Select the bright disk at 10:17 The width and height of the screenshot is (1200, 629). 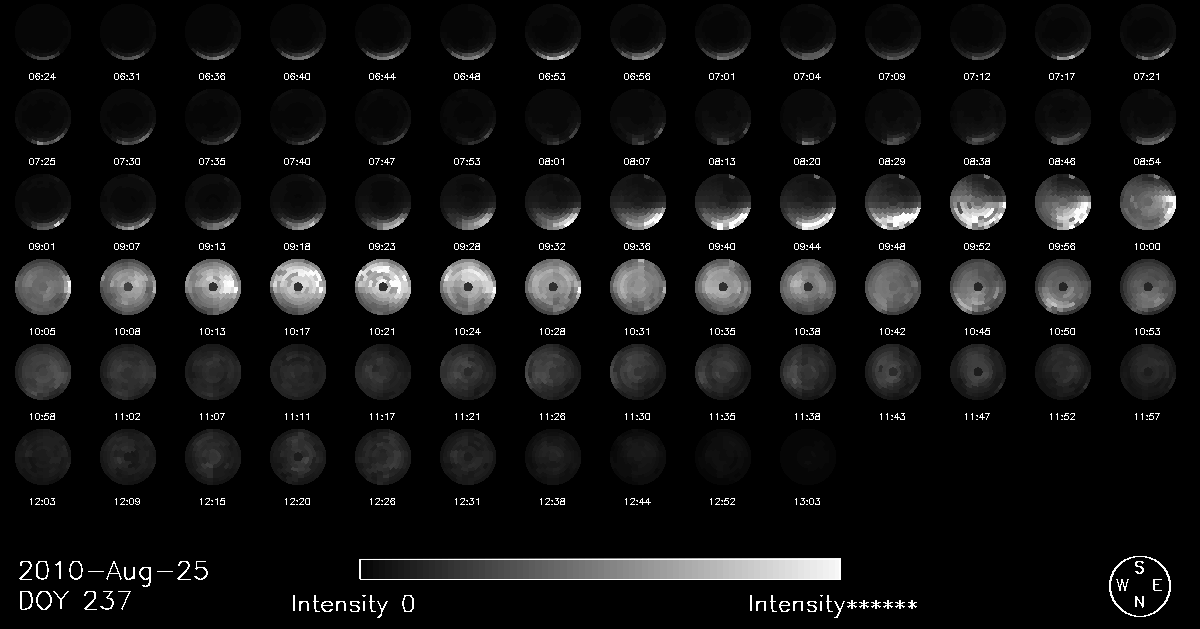[x=297, y=287]
